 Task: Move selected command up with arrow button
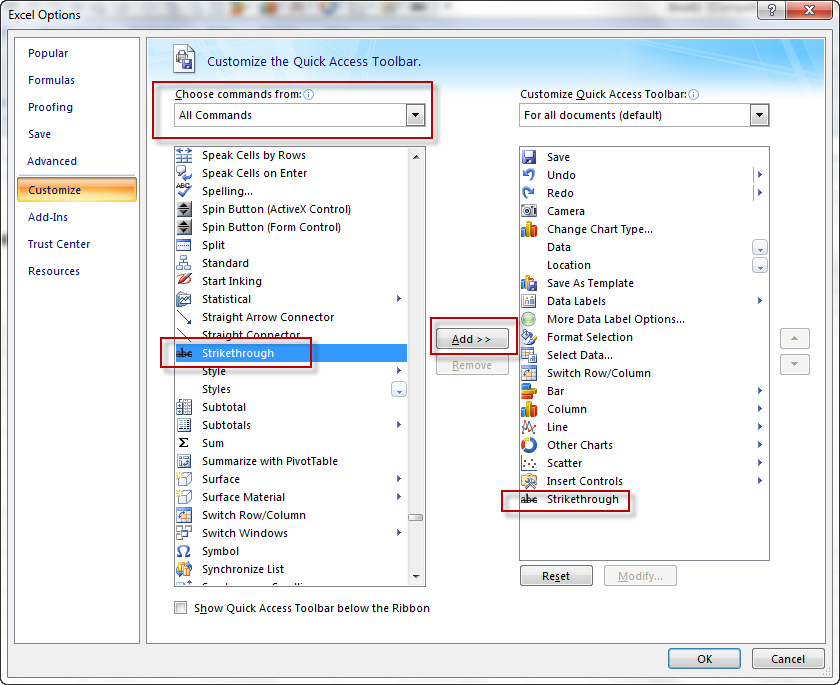[794, 338]
